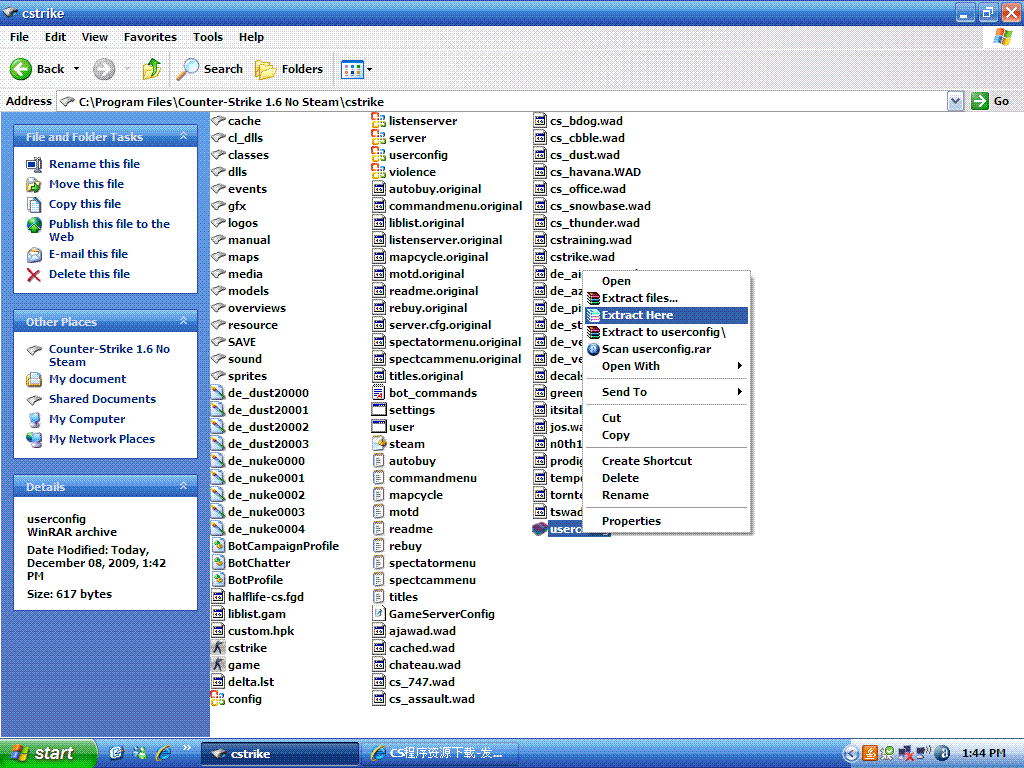Collapse the Other Places panel
This screenshot has height=768, width=1024.
[x=183, y=322]
